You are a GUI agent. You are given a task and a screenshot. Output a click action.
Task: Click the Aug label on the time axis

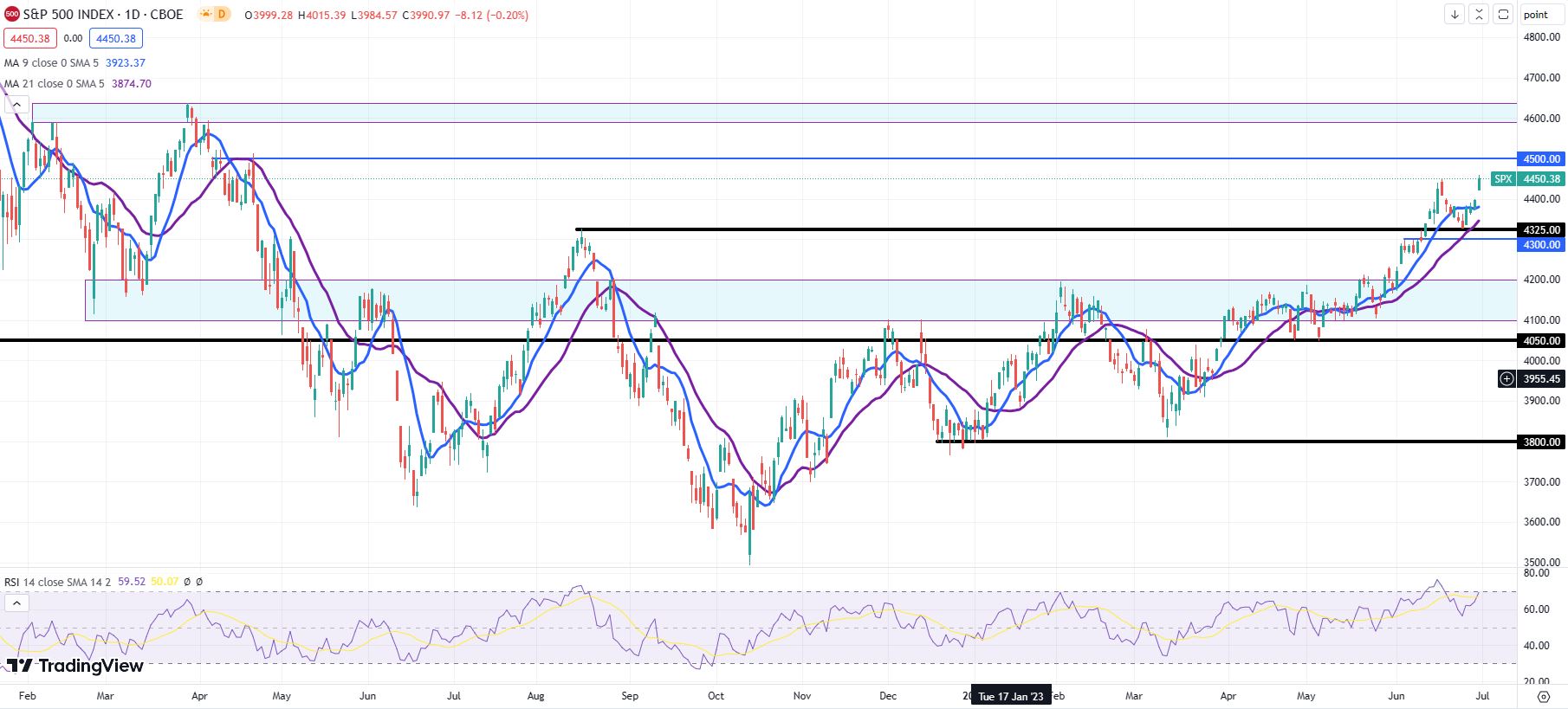click(x=535, y=696)
